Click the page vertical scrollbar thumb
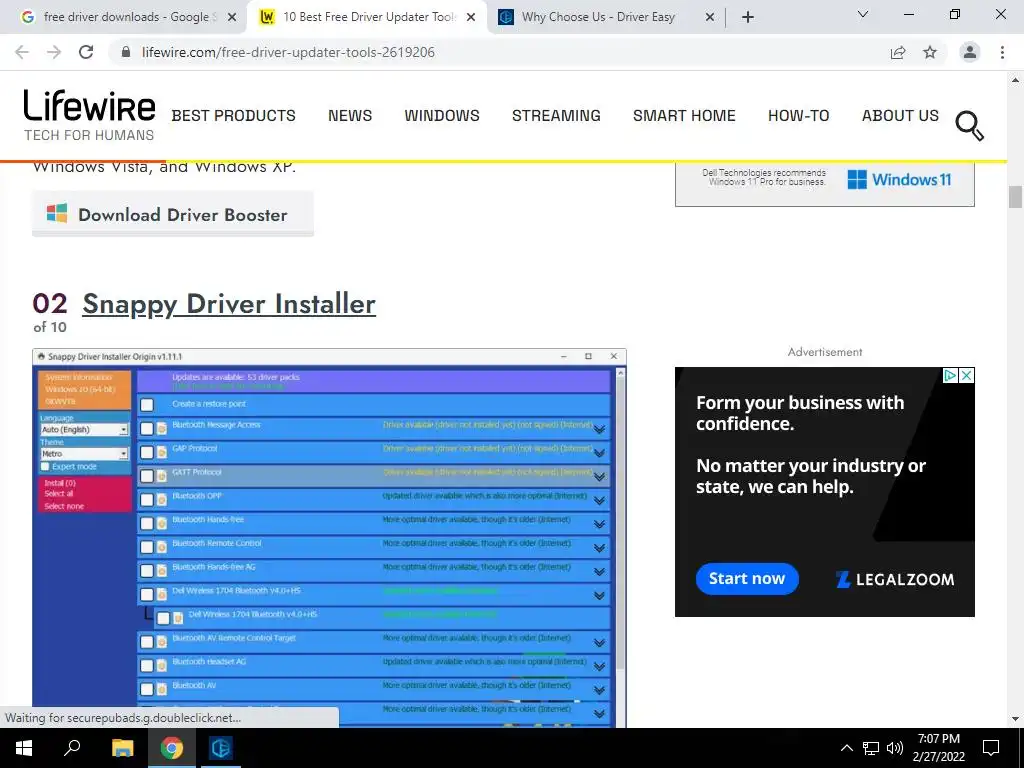Viewport: 1024px width, 768px height. pos(1015,197)
